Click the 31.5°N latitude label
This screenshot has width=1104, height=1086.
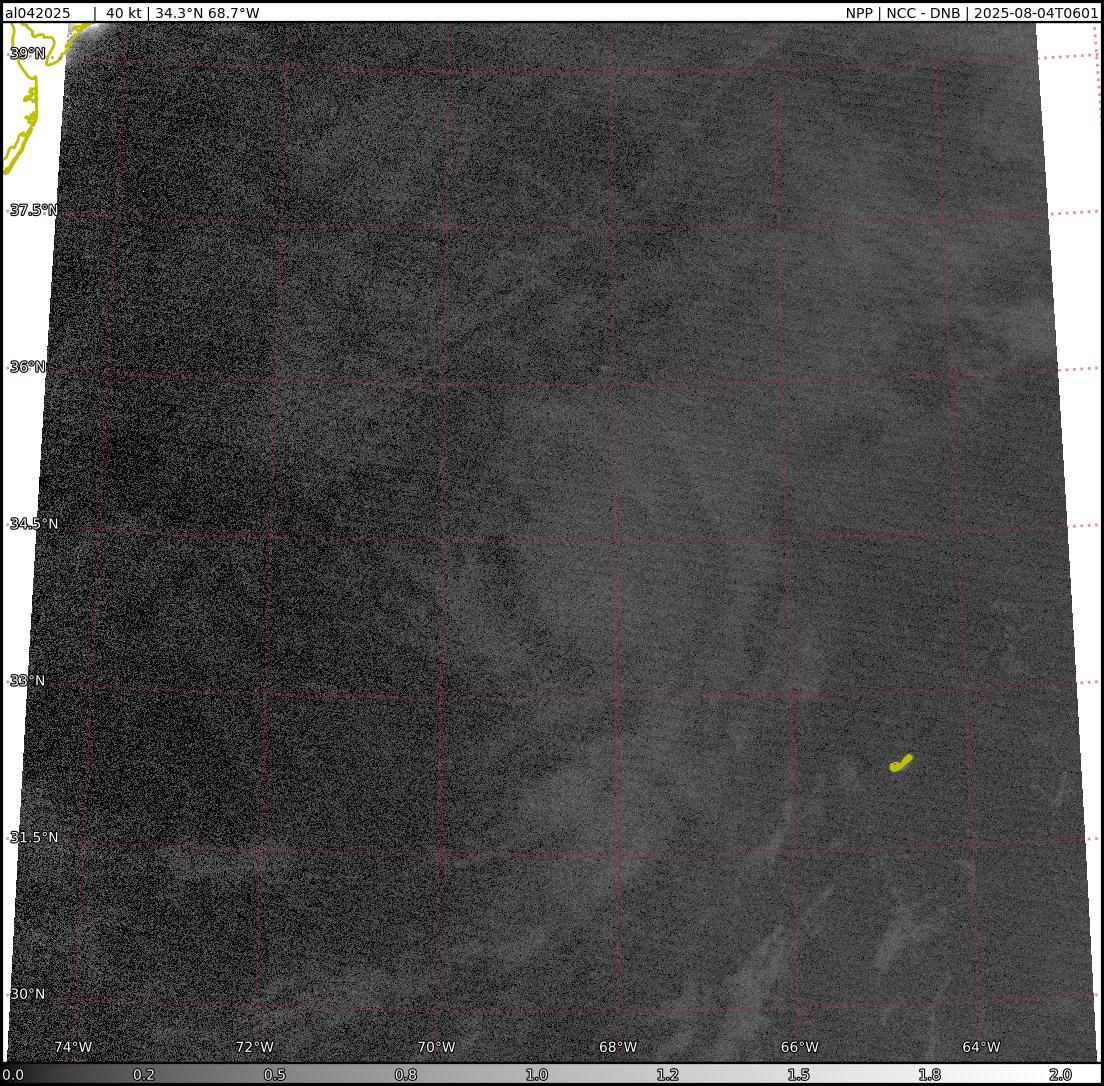click(x=33, y=837)
